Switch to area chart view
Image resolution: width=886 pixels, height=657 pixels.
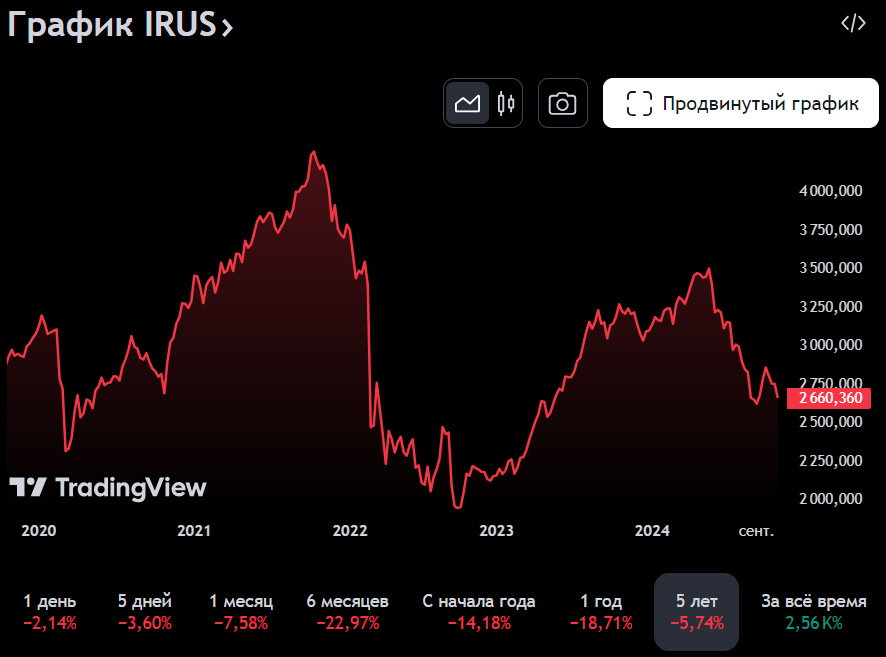[467, 103]
